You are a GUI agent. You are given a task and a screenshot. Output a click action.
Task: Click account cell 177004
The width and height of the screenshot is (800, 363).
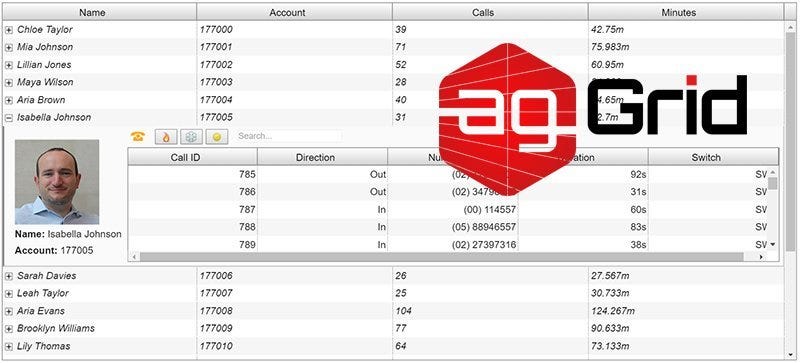tap(294, 100)
